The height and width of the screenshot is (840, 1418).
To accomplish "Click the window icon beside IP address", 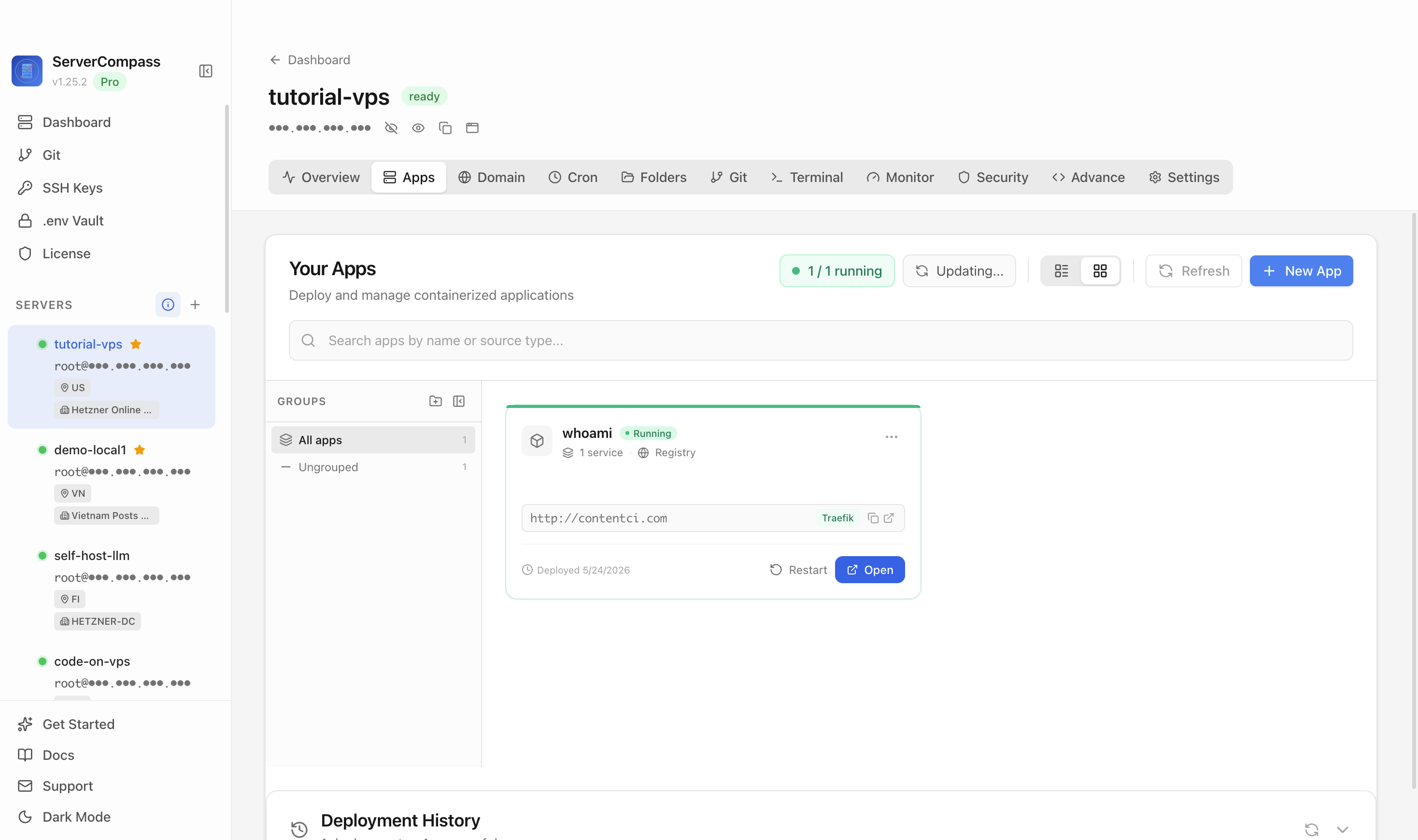I will [x=472, y=128].
